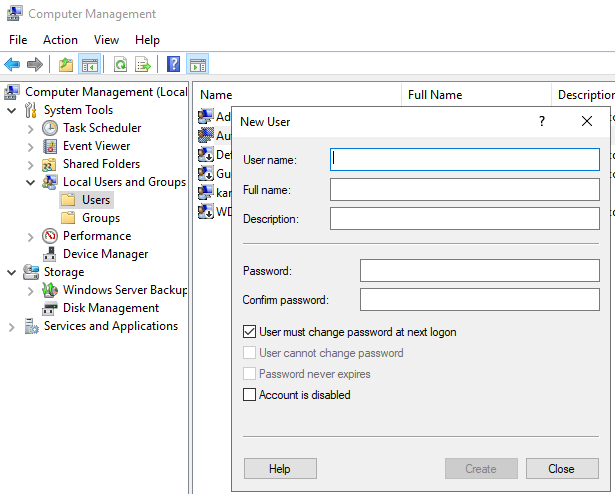Uncheck User must change password at next logon

[250, 331]
